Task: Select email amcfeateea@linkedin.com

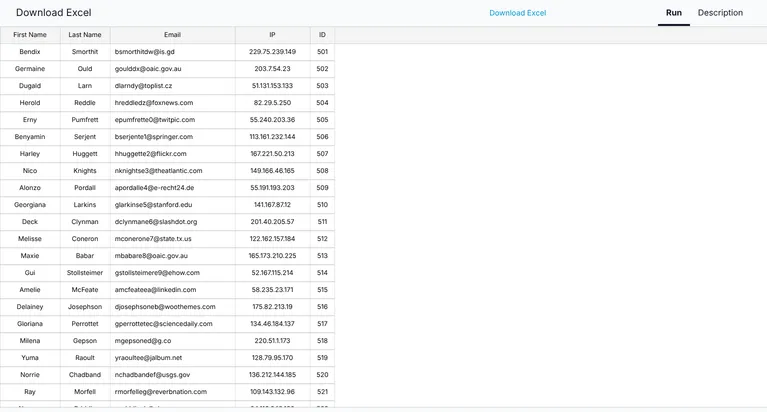Action: click(173, 290)
